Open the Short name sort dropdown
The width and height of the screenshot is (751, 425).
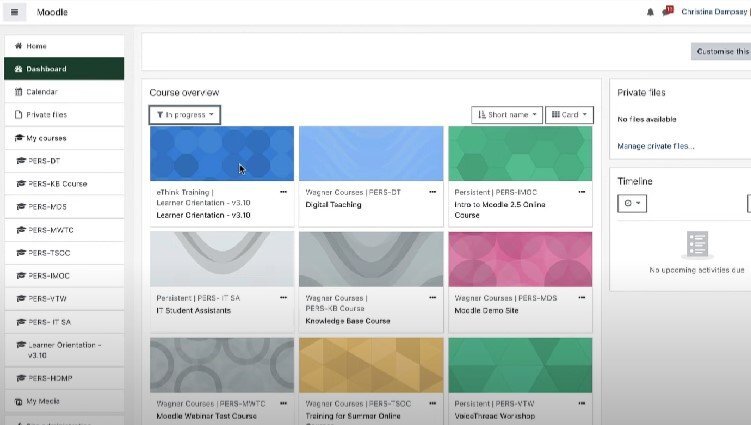tap(507, 115)
